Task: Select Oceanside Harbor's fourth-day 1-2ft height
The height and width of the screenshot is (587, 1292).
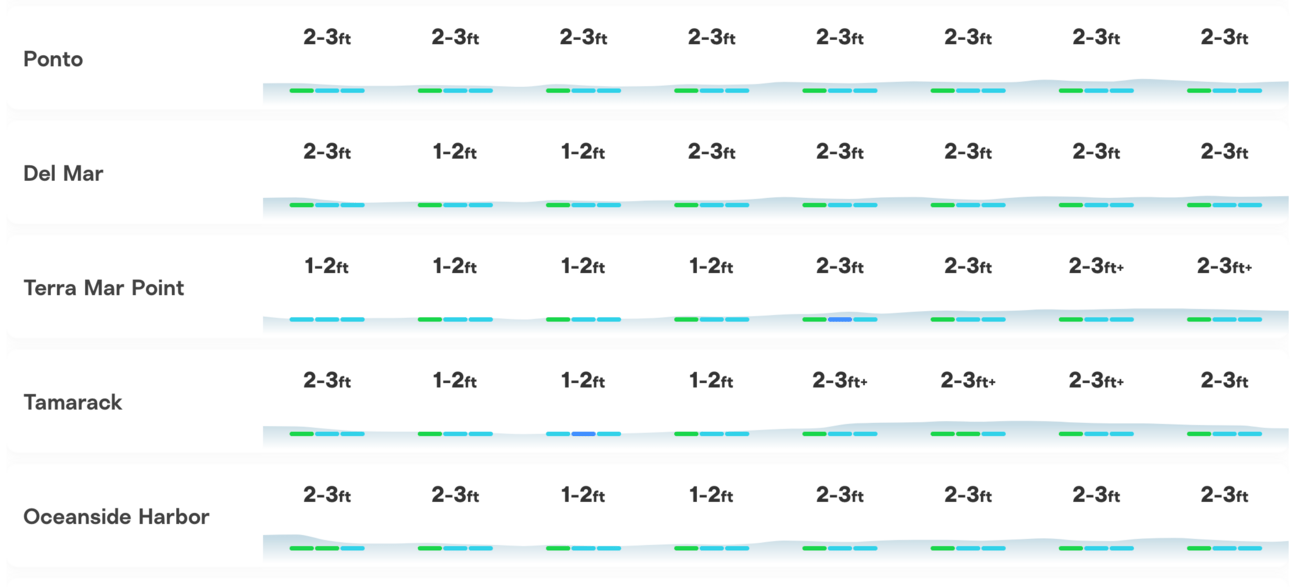Action: click(x=711, y=494)
